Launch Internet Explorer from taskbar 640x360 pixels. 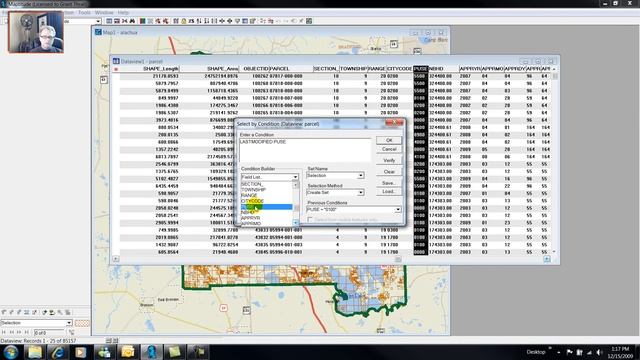click(x=58, y=352)
